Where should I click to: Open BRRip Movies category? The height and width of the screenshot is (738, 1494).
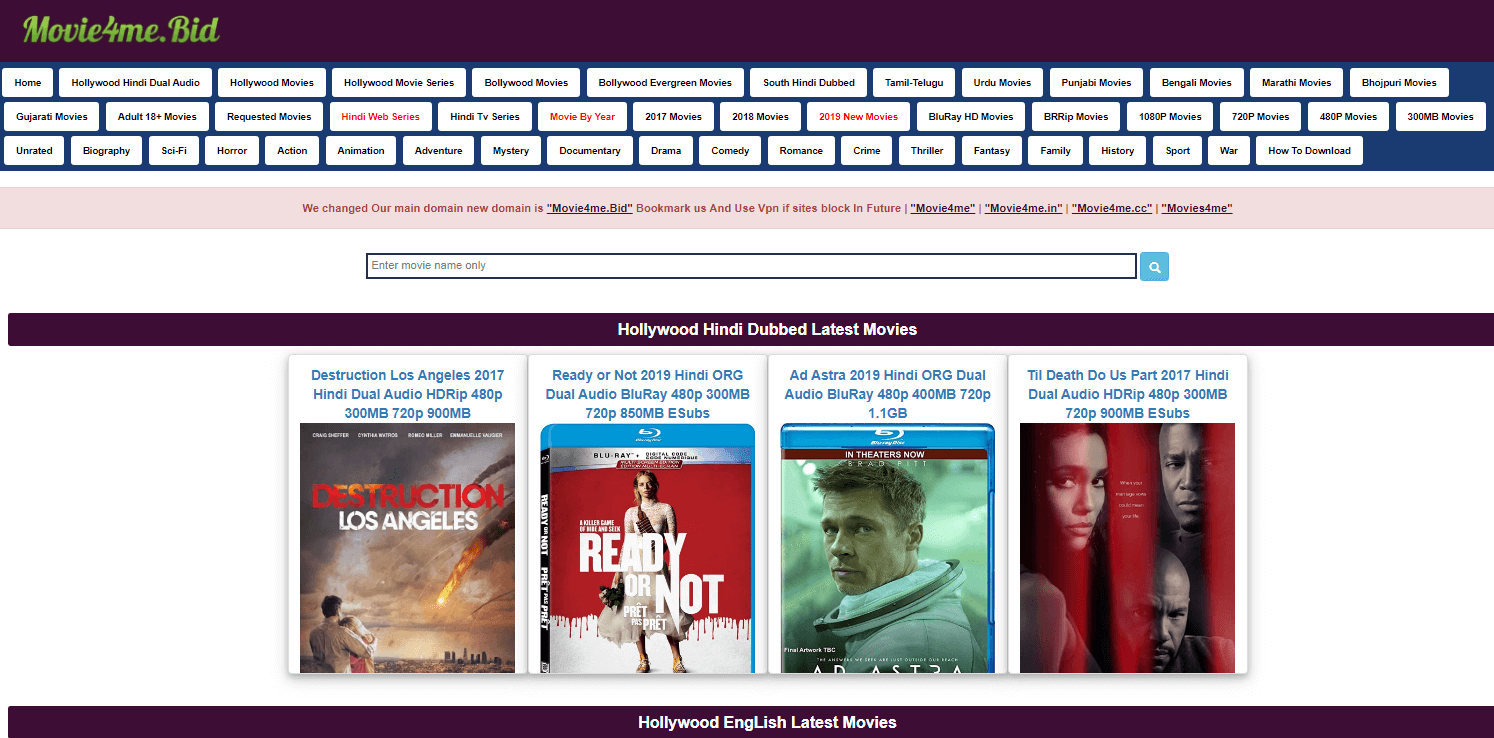pyautogui.click(x=1076, y=117)
